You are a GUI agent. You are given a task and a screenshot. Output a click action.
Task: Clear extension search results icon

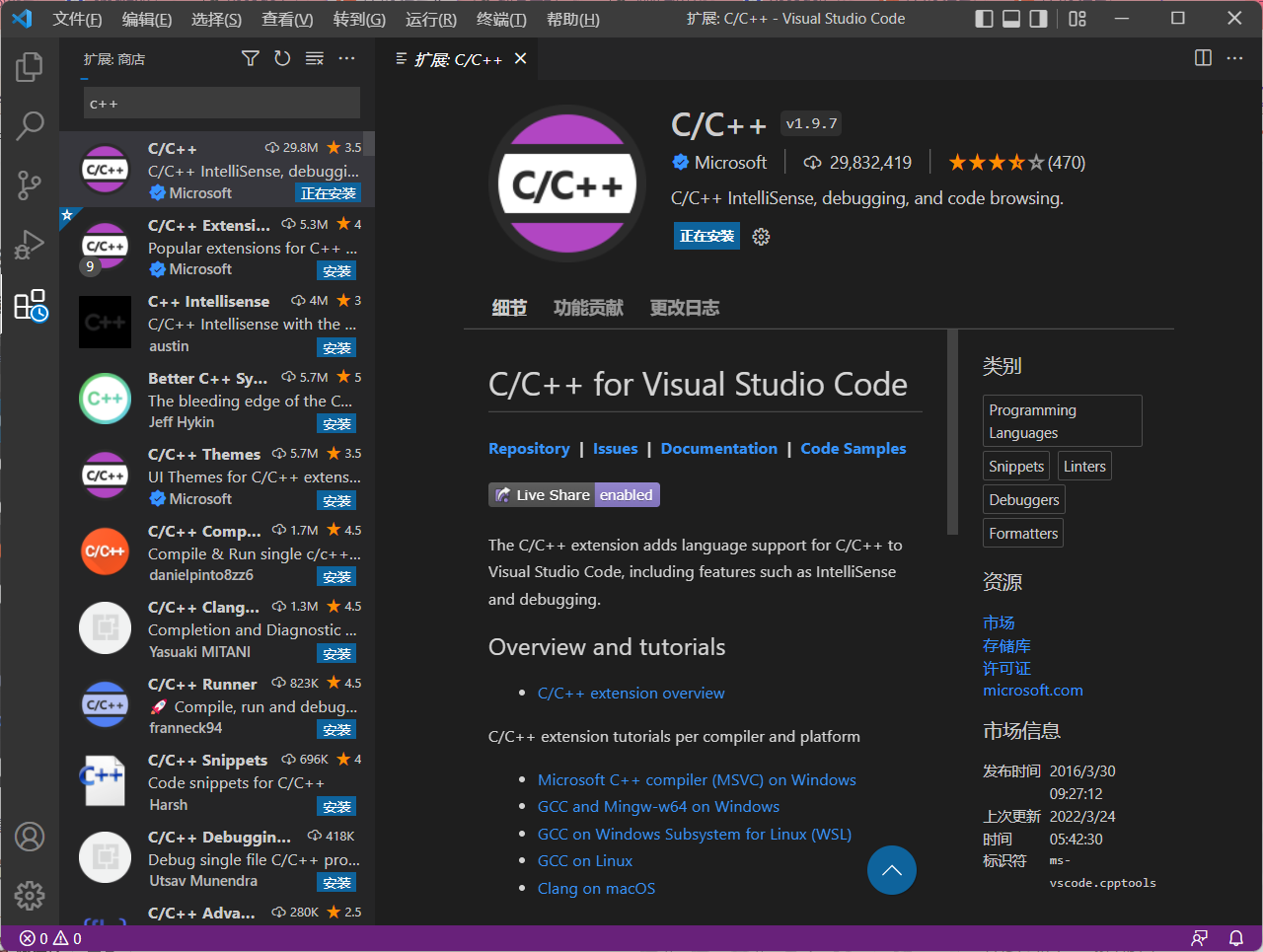(315, 59)
